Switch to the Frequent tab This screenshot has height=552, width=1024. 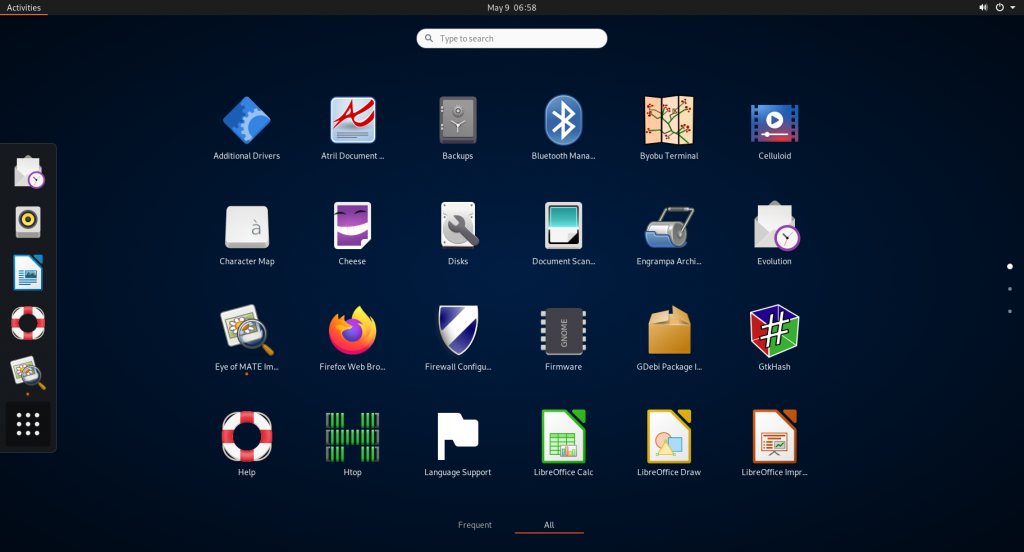point(475,525)
